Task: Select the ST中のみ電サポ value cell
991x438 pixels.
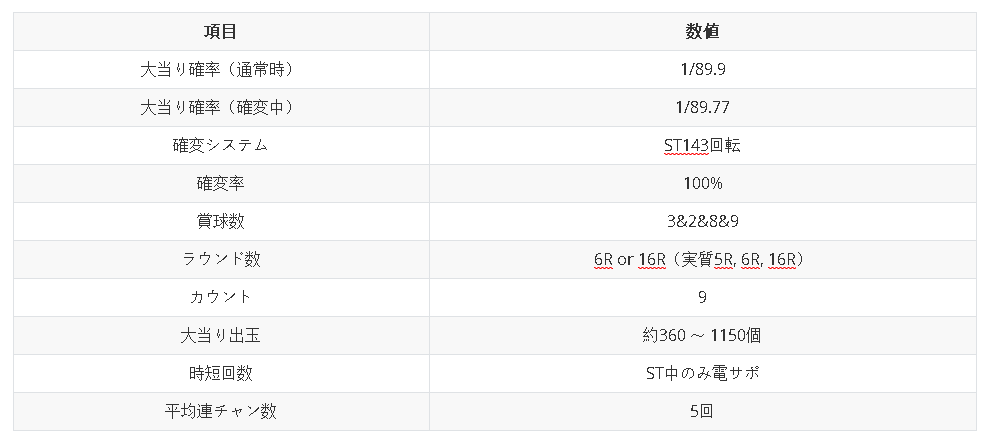Action: click(702, 374)
